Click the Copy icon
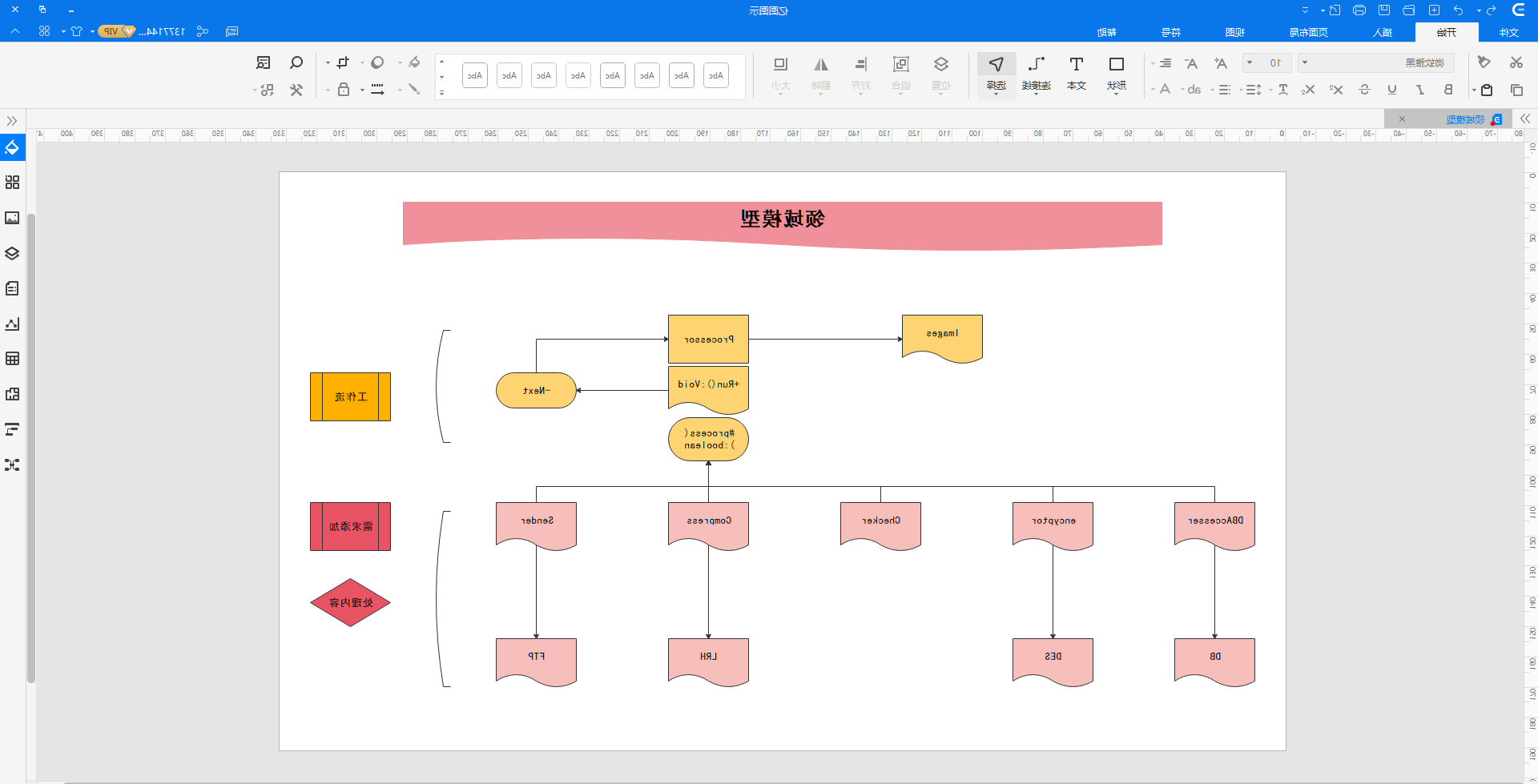This screenshot has width=1538, height=784. (x=1516, y=90)
